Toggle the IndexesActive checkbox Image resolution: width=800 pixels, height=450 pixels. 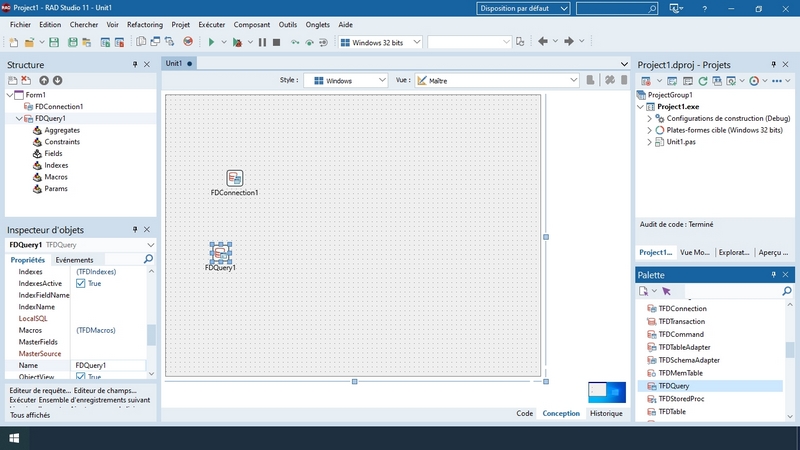[x=81, y=284]
